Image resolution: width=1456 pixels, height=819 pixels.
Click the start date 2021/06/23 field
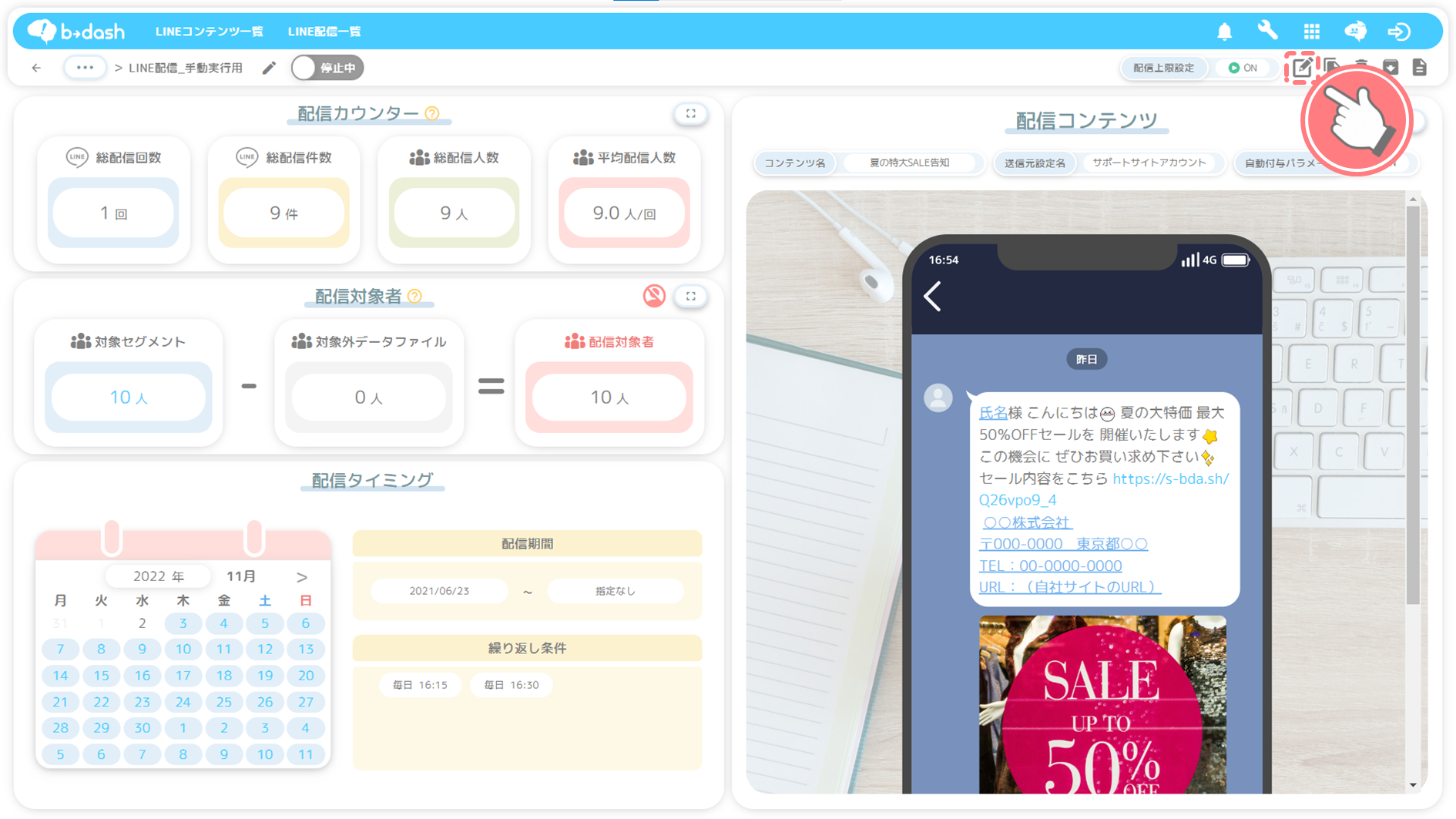(x=439, y=591)
